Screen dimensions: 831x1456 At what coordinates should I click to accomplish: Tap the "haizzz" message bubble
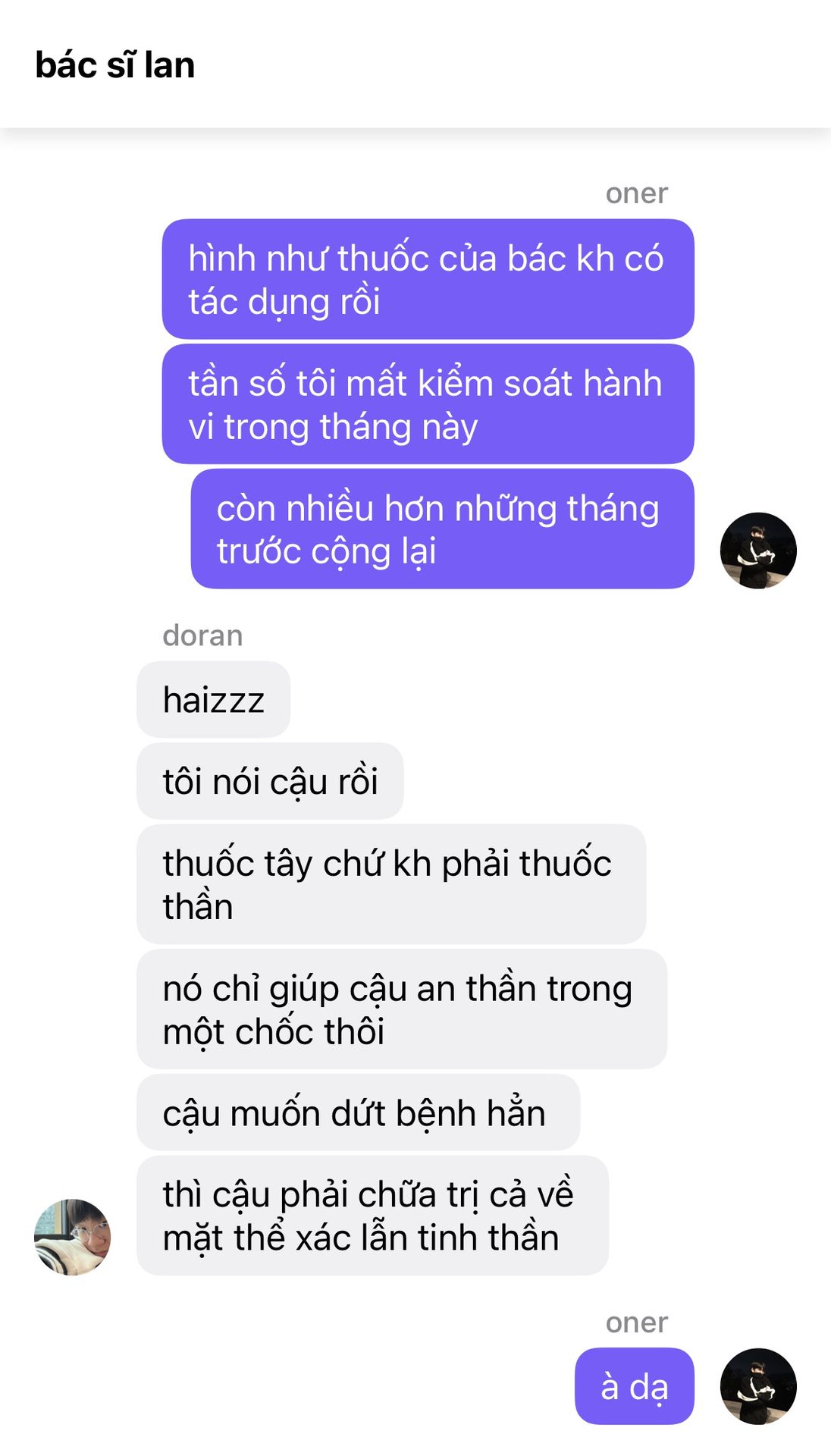coord(213,699)
